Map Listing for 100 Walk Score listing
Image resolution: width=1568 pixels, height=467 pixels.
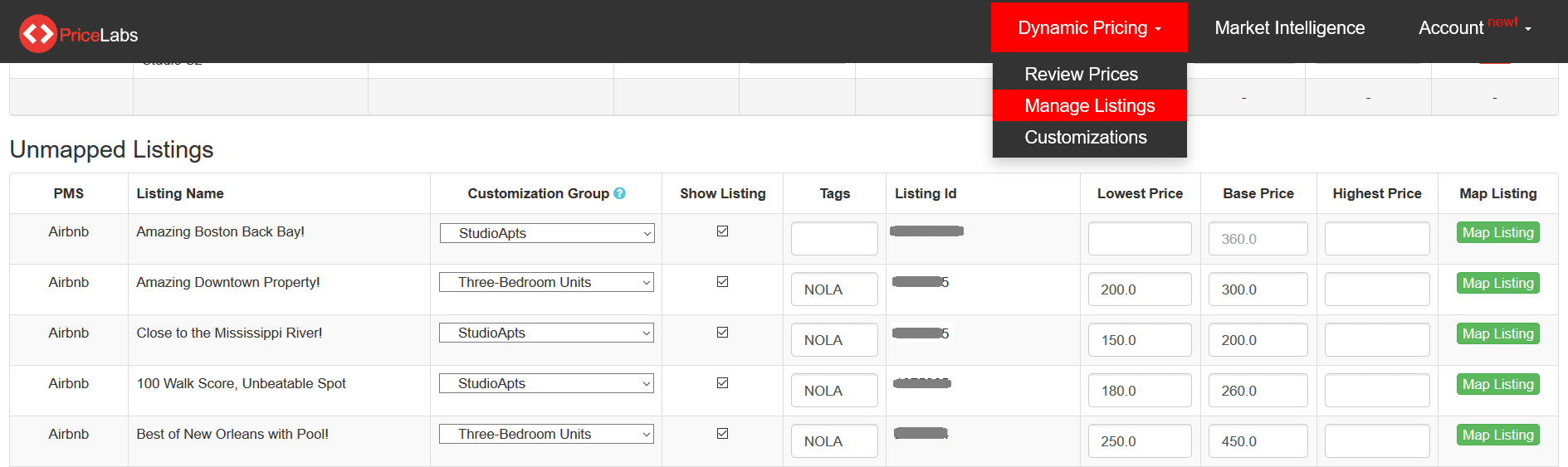(1497, 384)
